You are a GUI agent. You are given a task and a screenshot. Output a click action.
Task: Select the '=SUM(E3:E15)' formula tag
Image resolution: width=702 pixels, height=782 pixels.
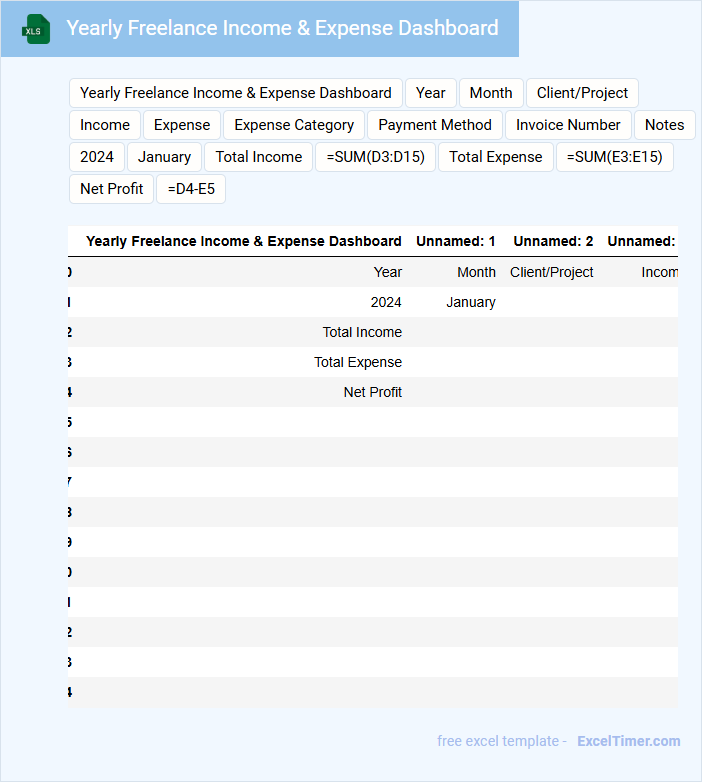click(615, 157)
